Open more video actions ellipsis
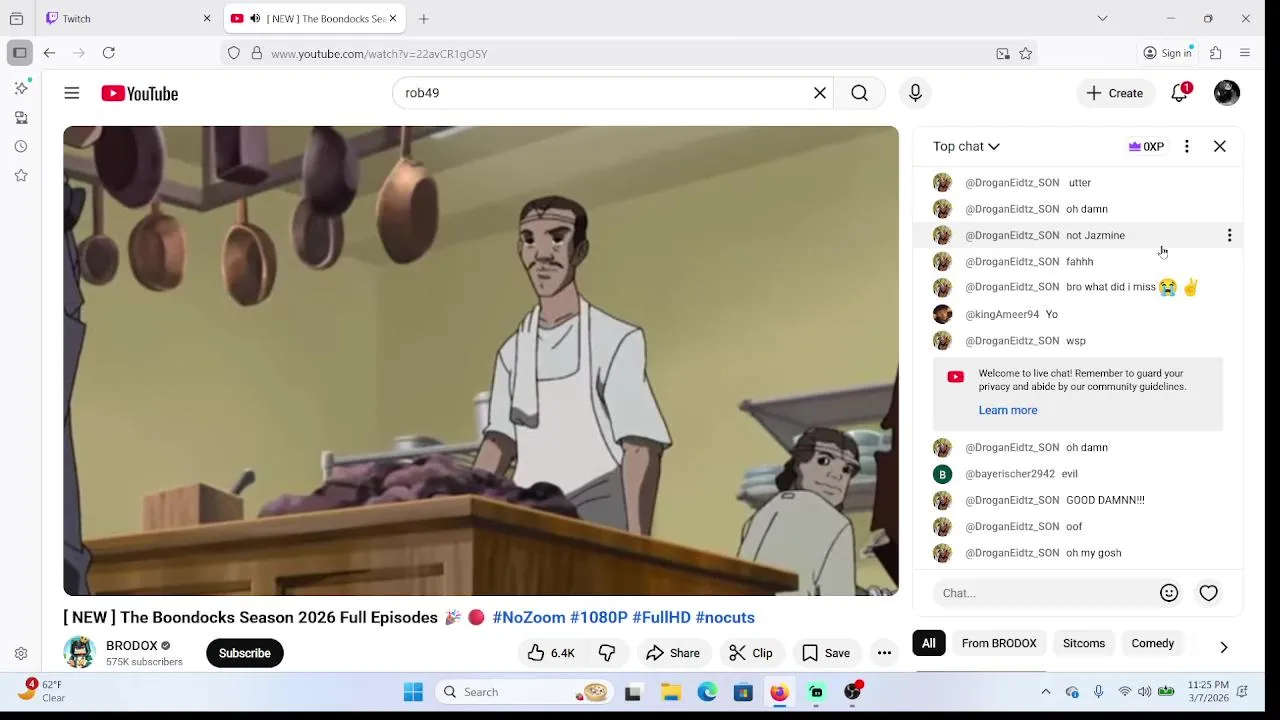Viewport: 1280px width, 720px height. point(884,653)
